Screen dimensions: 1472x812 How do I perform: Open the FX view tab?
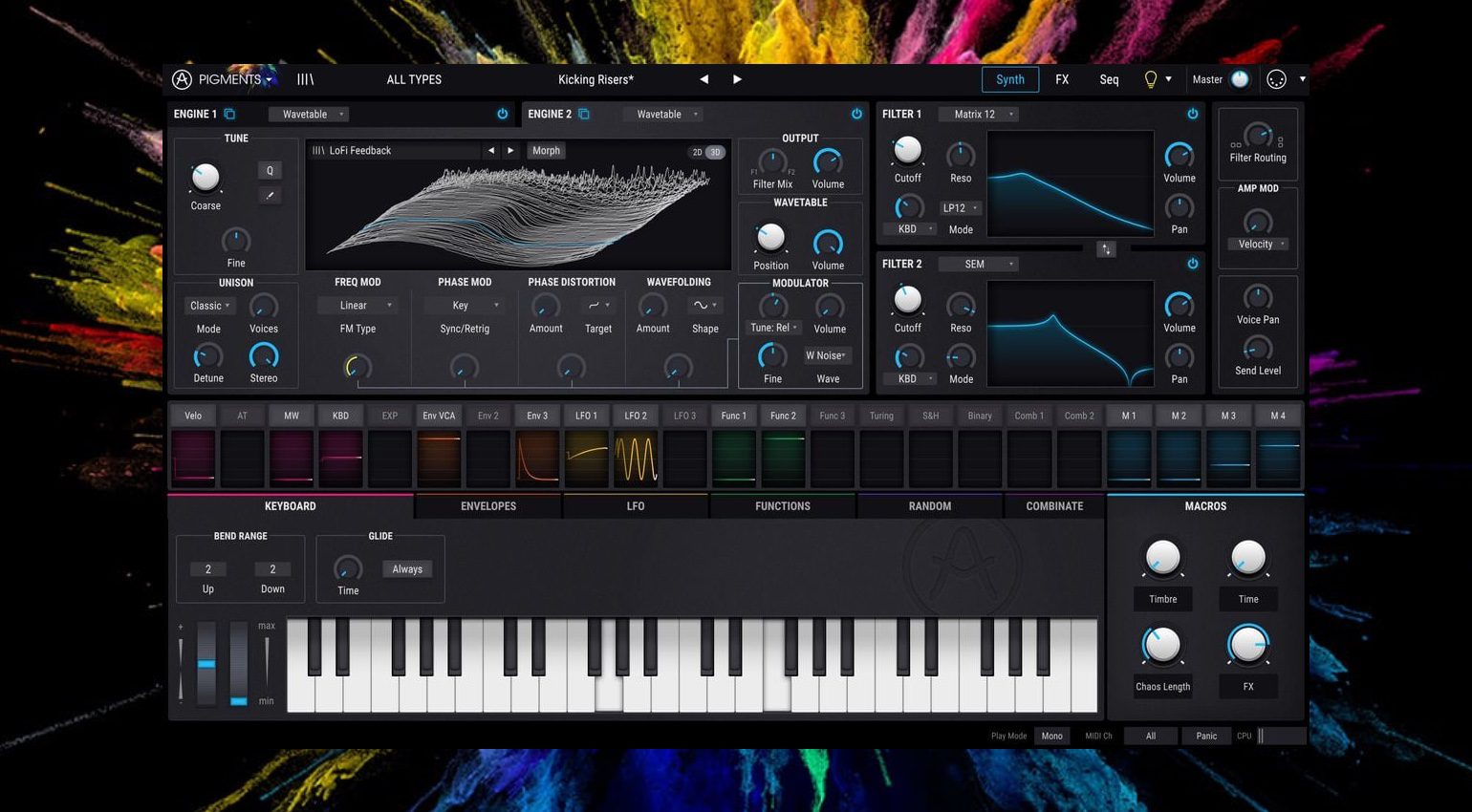pyautogui.click(x=1062, y=79)
